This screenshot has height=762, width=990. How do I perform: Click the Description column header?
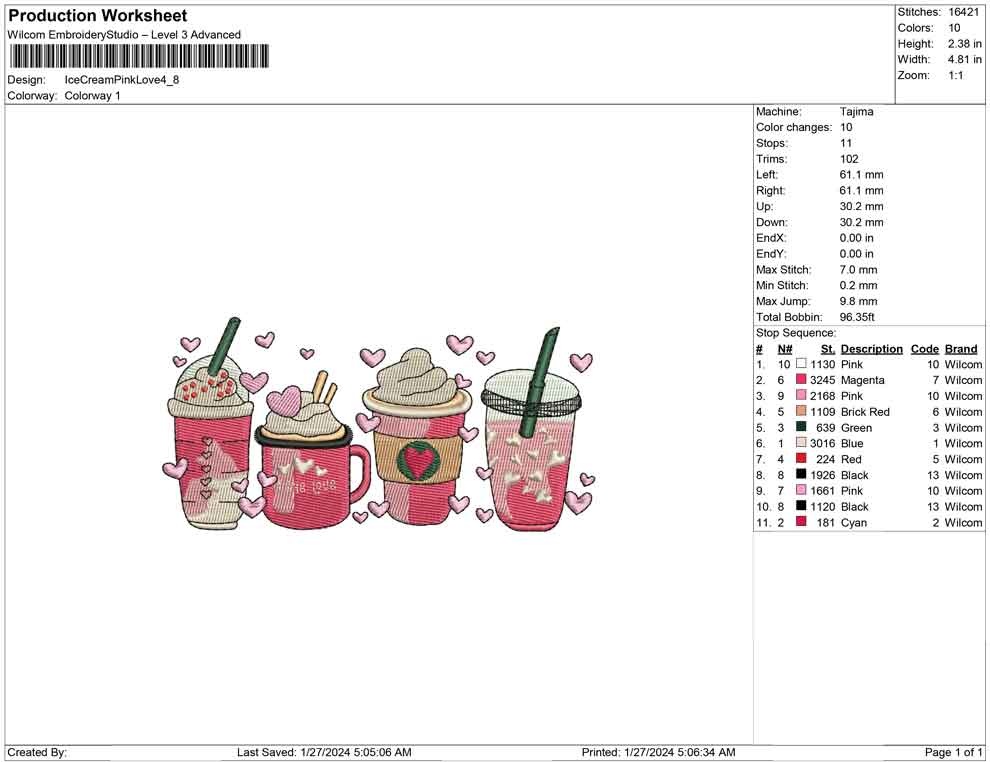tap(871, 348)
